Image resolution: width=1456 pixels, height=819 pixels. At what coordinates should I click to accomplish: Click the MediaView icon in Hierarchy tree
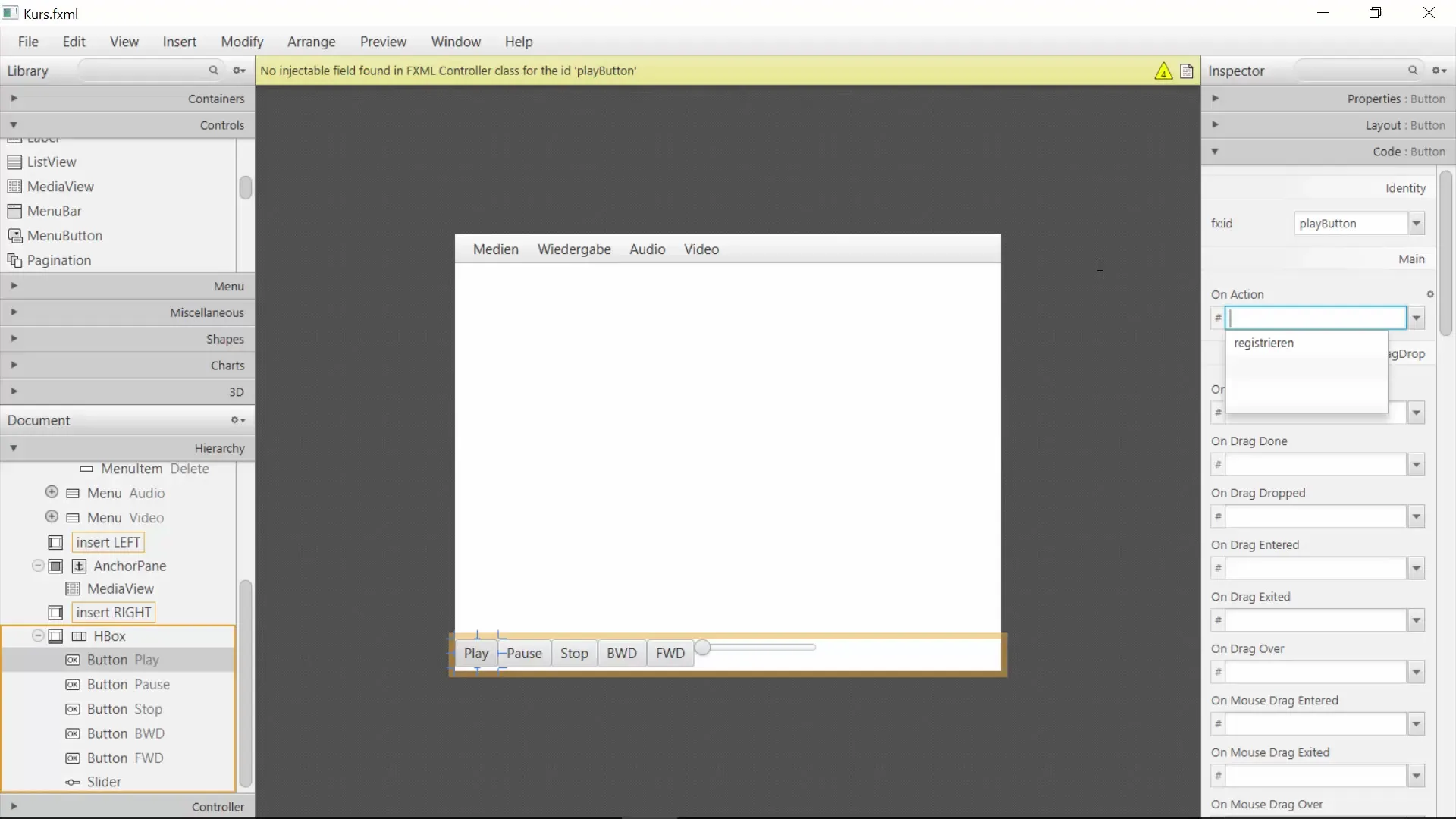click(73, 589)
